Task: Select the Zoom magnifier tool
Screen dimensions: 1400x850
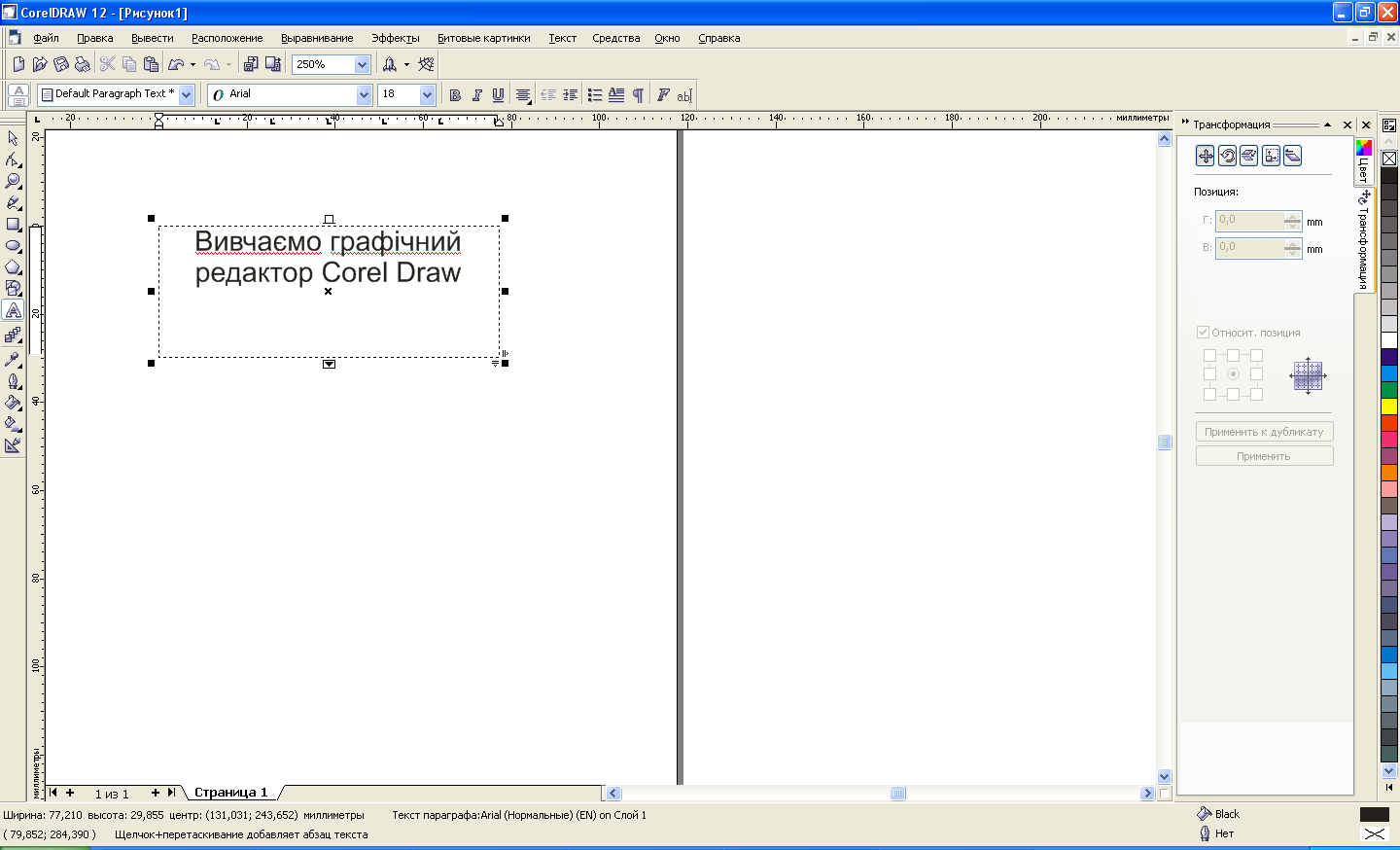Action: 13,181
